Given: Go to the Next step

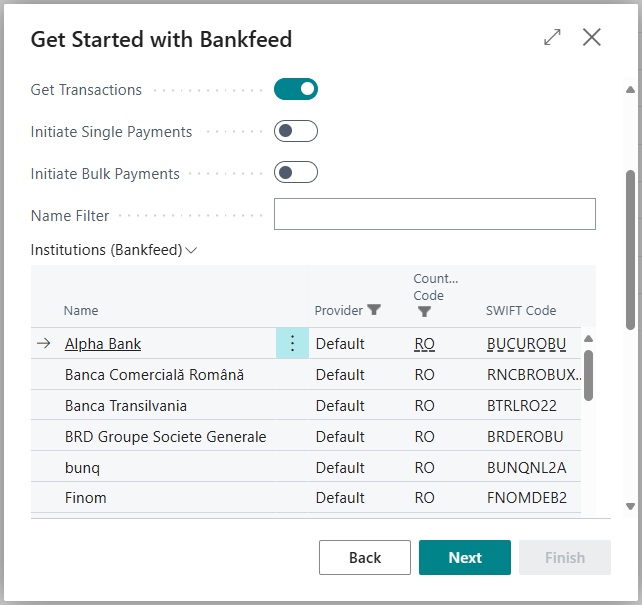Looking at the screenshot, I should [x=465, y=558].
